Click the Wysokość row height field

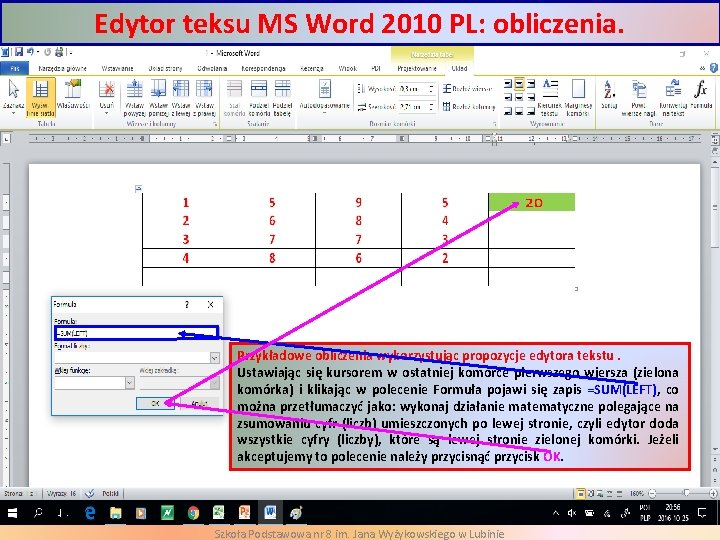click(x=413, y=89)
